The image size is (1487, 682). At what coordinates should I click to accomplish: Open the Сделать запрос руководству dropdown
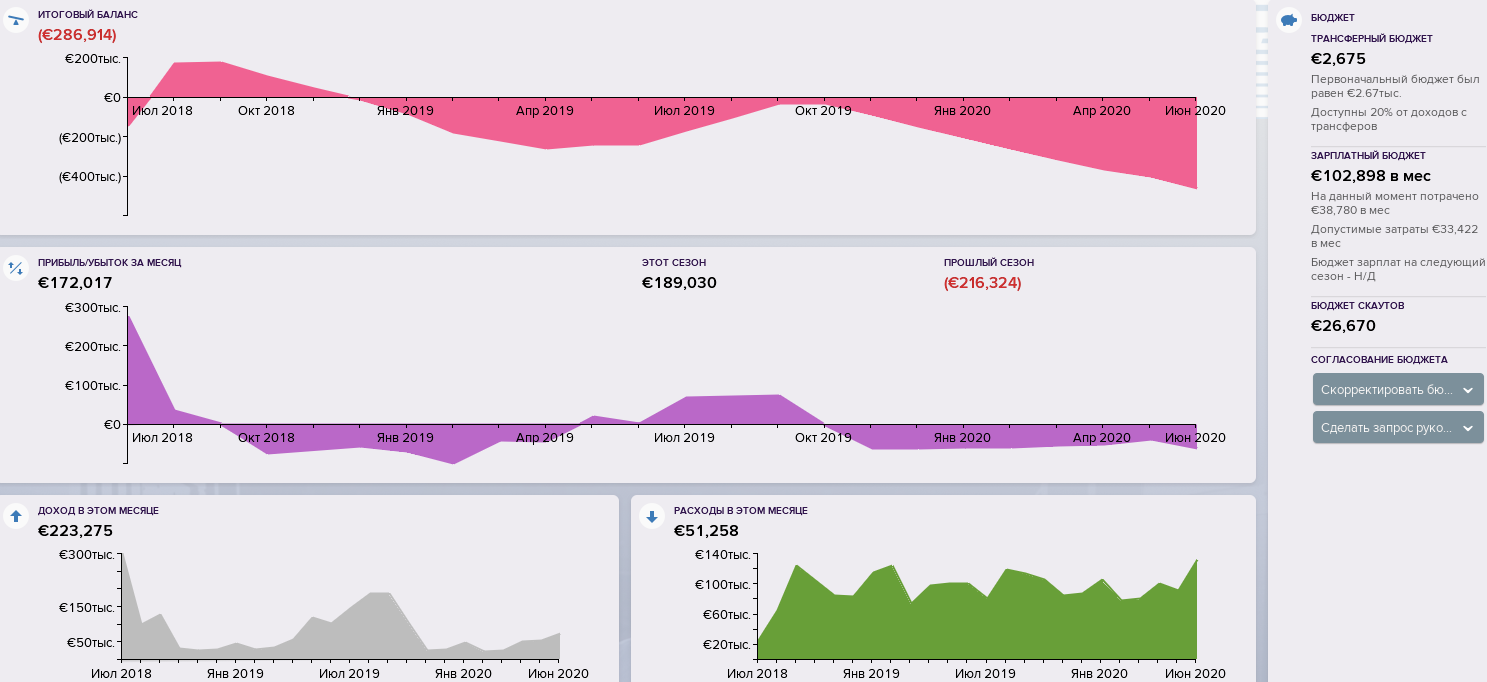1397,428
